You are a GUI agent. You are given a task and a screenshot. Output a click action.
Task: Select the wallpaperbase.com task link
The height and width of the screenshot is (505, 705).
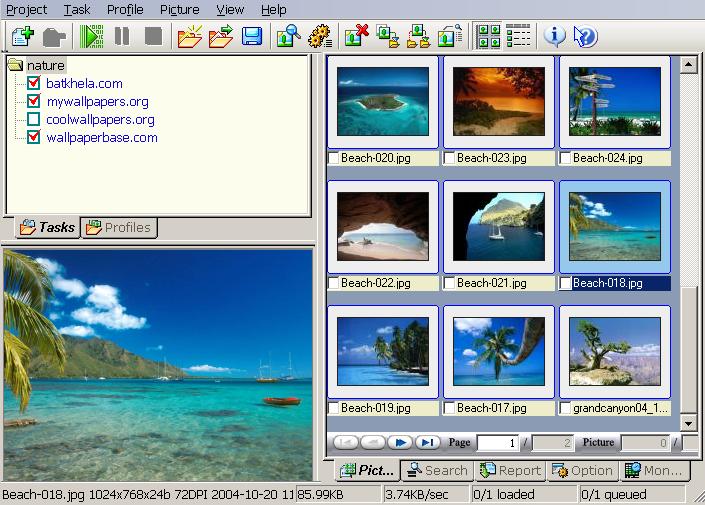tap(101, 138)
